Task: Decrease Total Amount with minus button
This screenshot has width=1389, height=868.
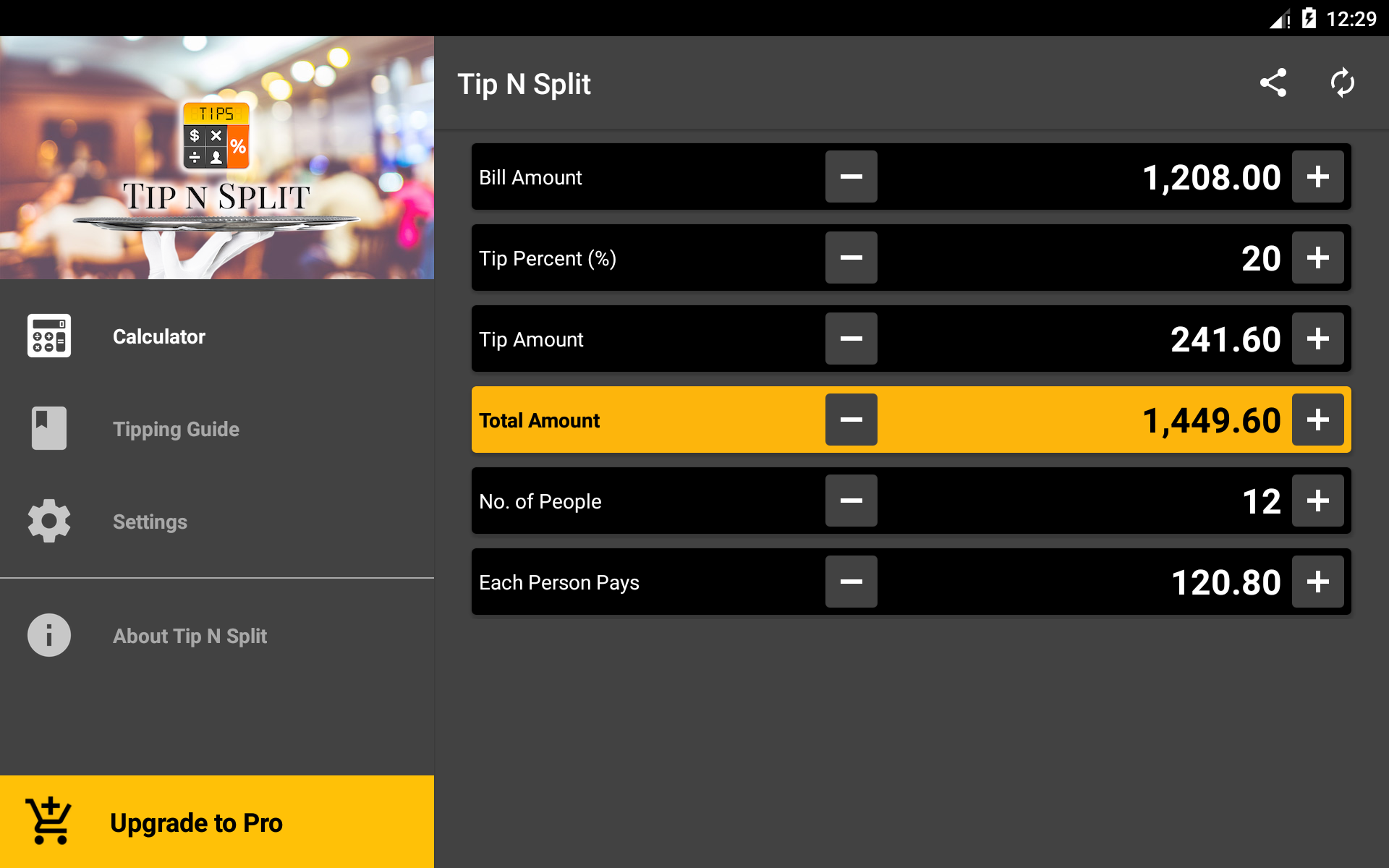Action: 851,420
